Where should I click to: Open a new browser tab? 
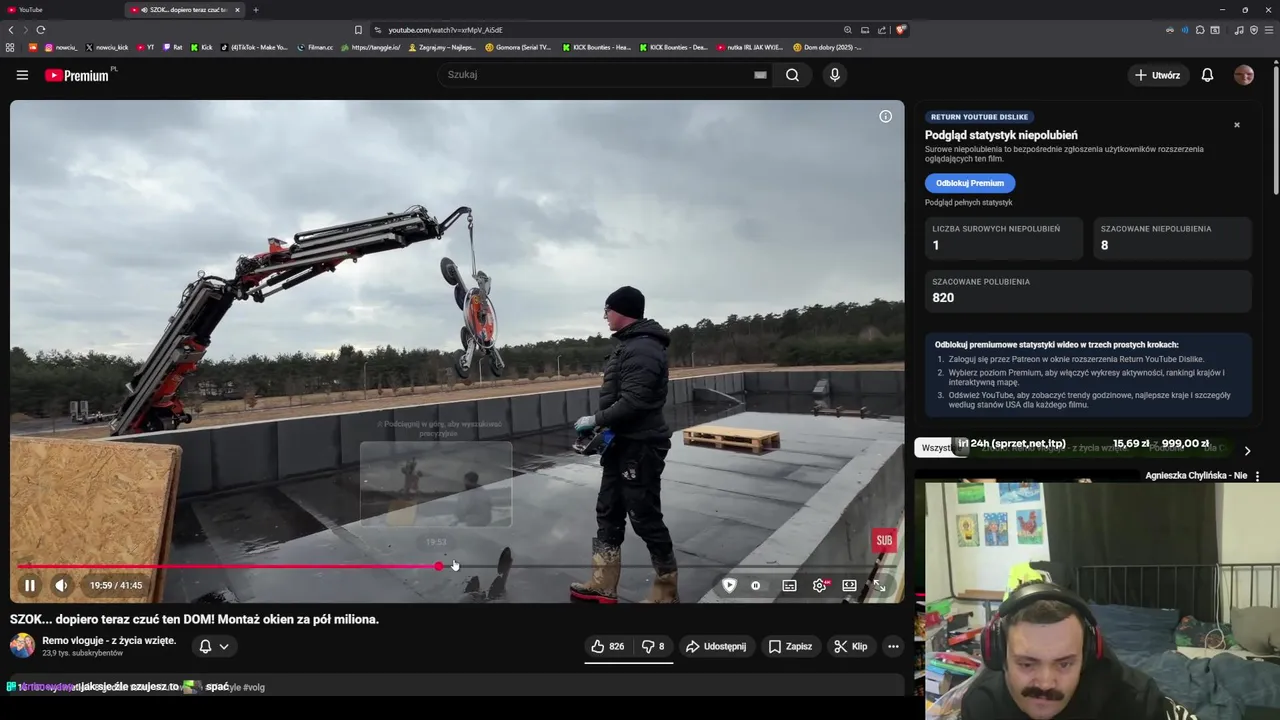pos(256,10)
